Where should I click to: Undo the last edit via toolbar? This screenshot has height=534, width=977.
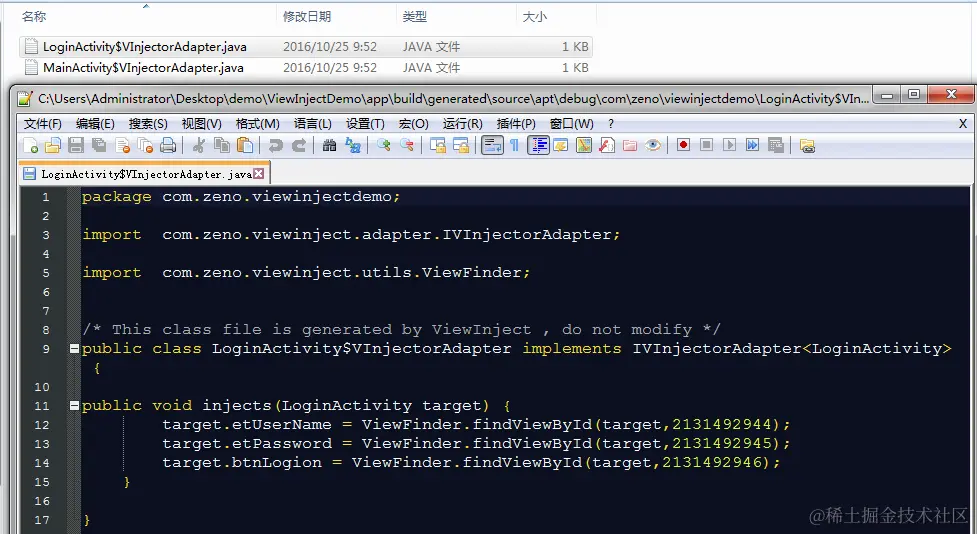pos(275,146)
